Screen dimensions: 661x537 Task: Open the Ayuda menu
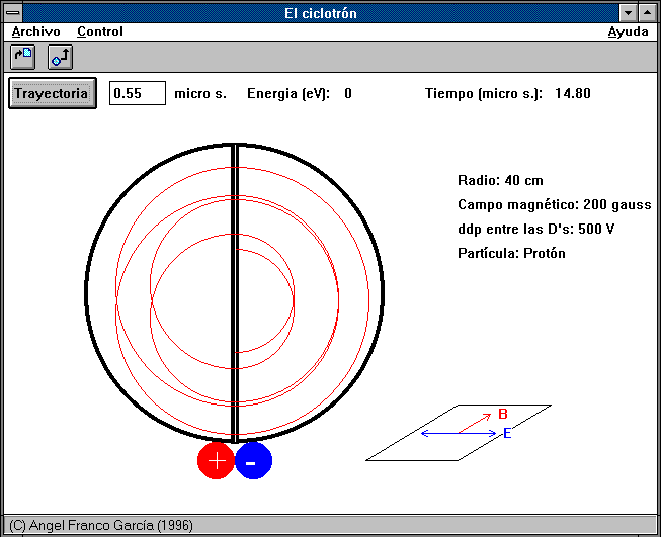pos(628,32)
